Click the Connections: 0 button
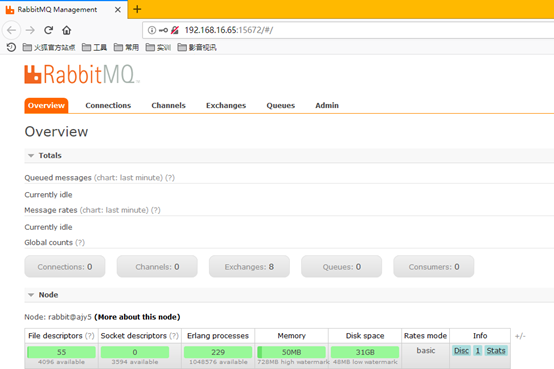 (65, 266)
